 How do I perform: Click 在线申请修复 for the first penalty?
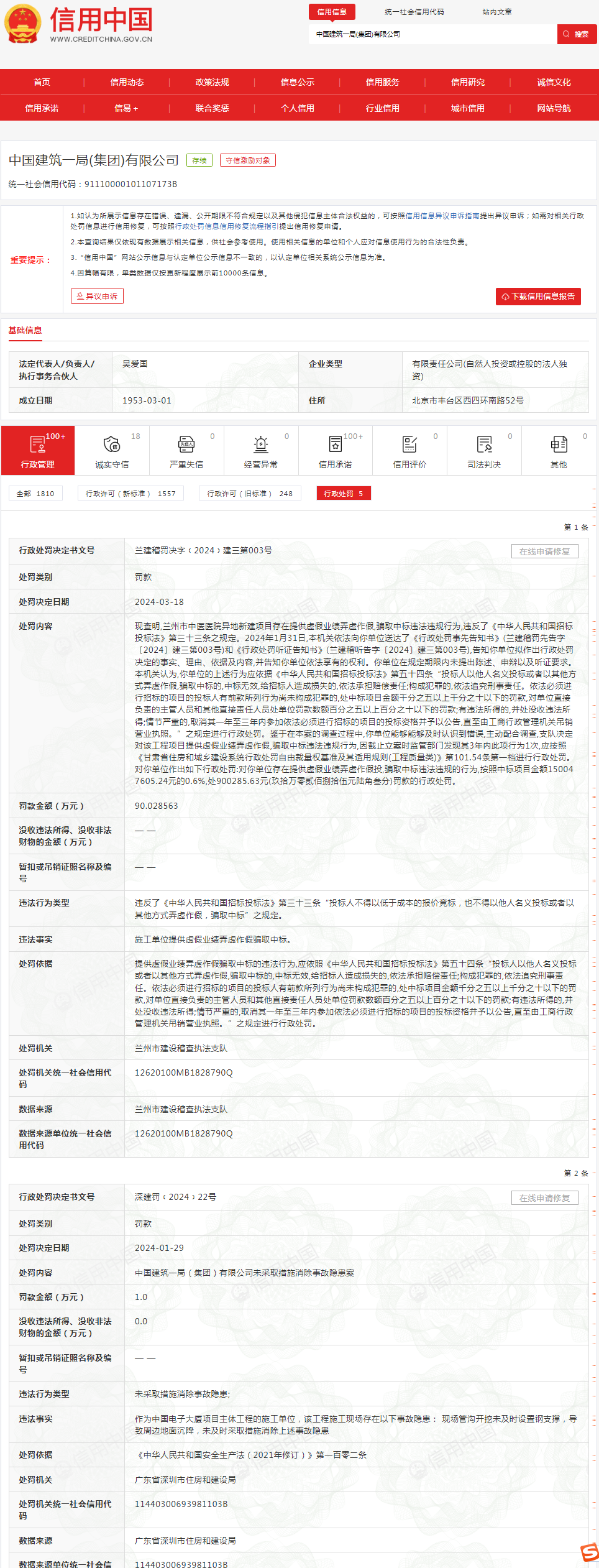545,551
